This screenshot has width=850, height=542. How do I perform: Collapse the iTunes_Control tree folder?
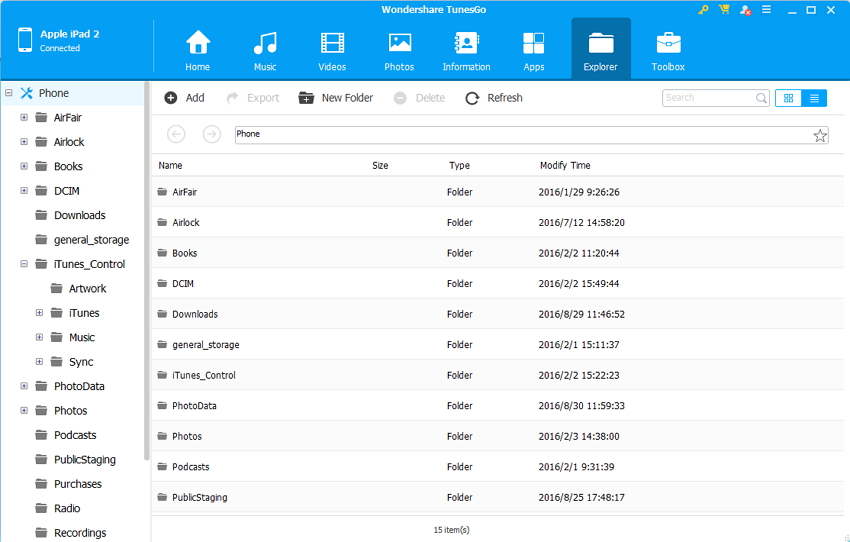24,264
